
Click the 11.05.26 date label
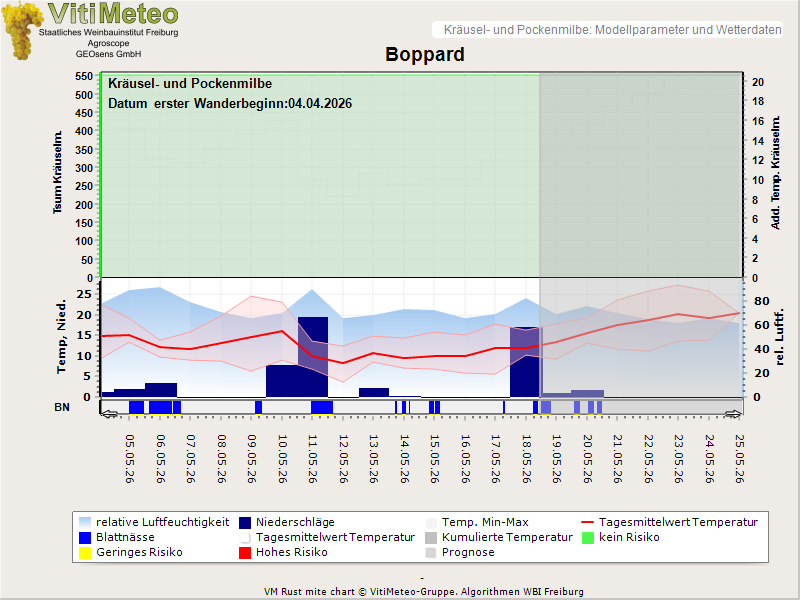point(313,459)
